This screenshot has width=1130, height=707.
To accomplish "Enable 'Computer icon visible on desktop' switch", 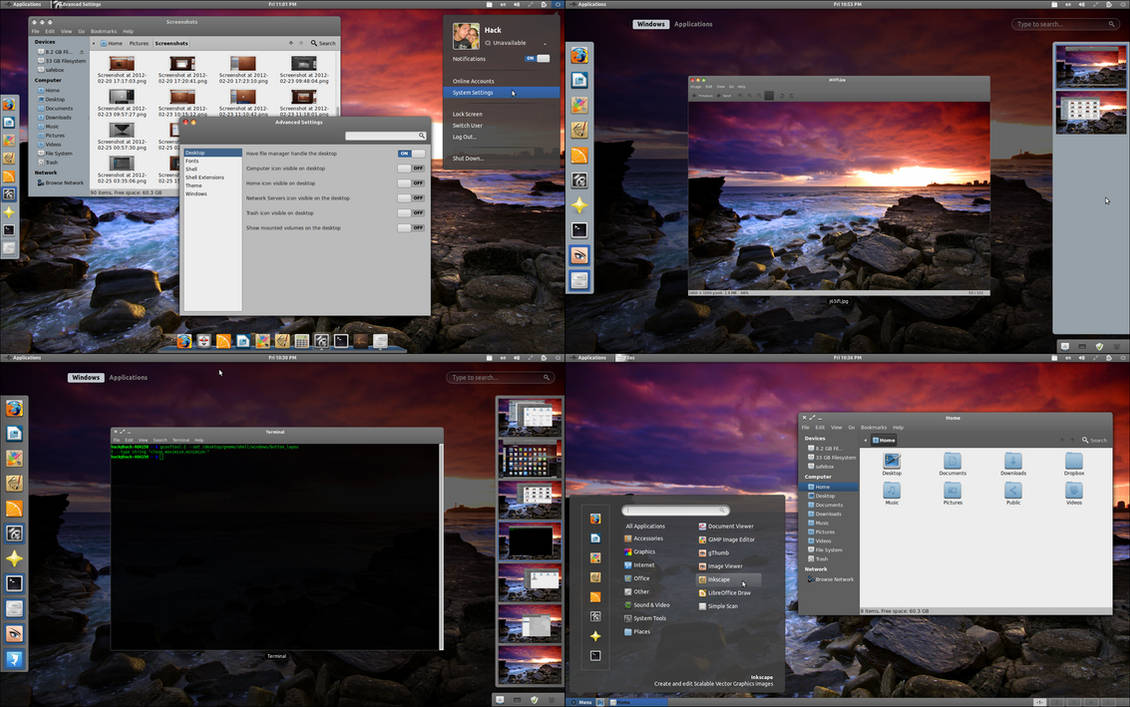I will coord(411,169).
